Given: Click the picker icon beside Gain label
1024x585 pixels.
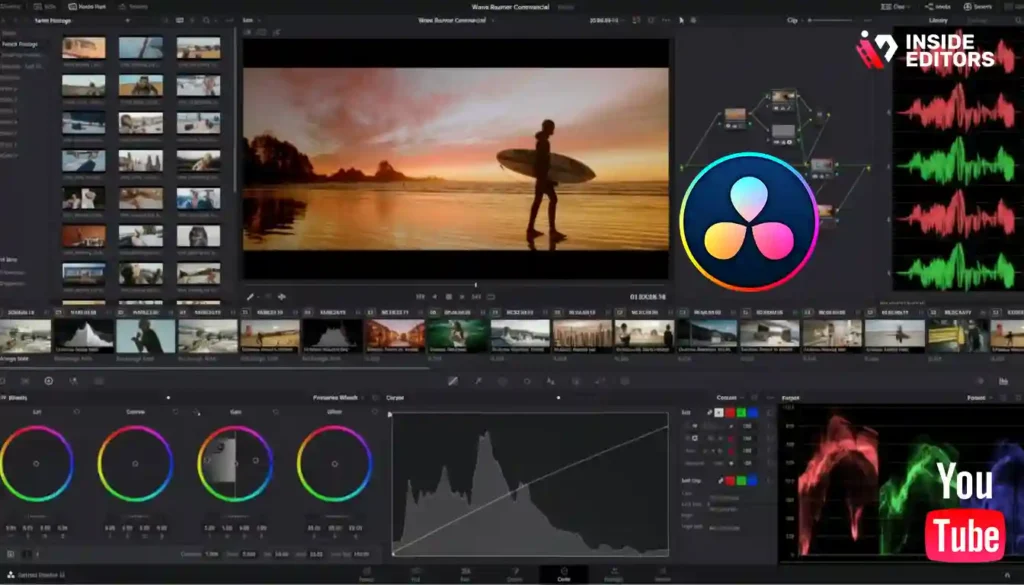Looking at the screenshot, I should click(196, 412).
